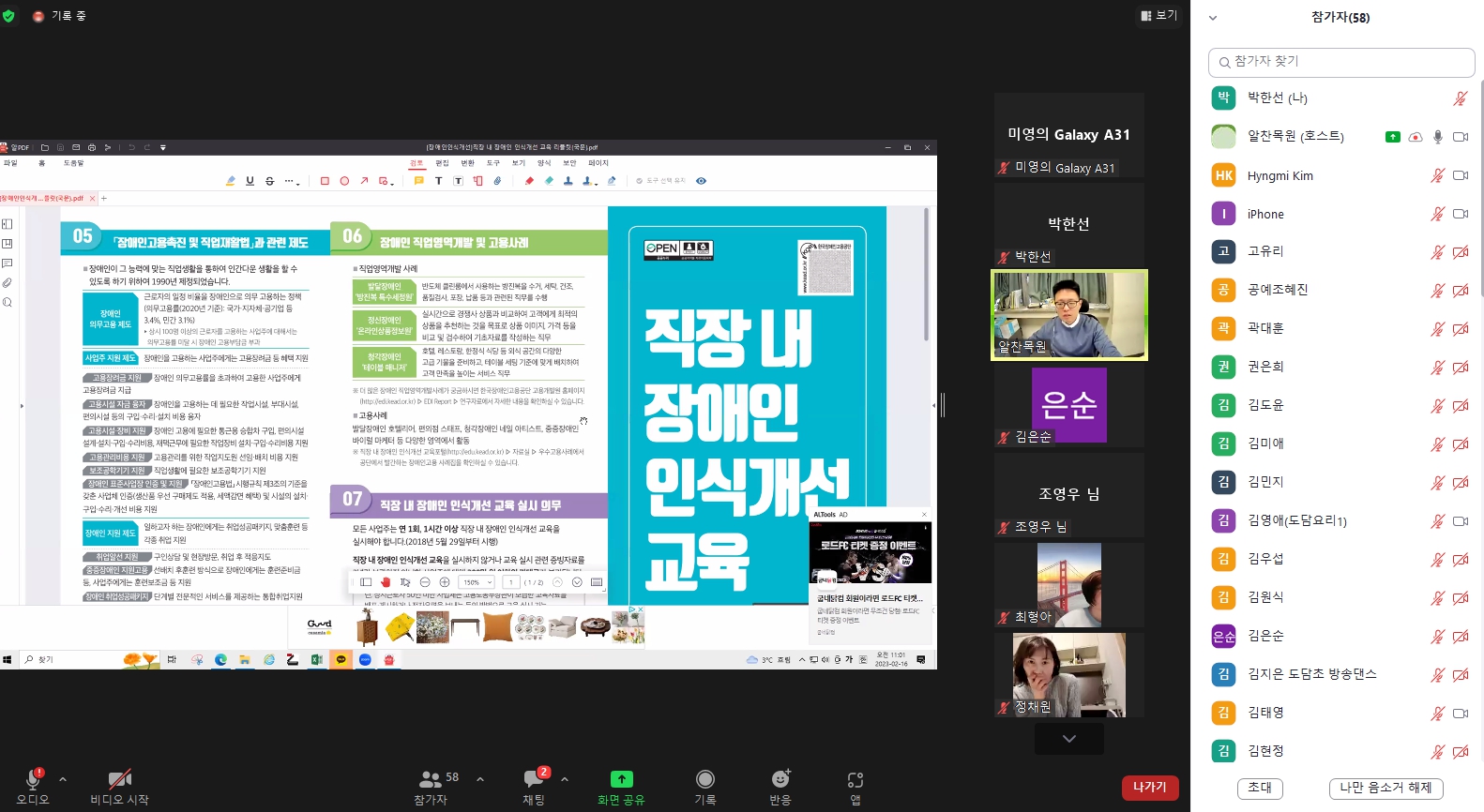Open a new PDF tab with plus
Viewport: 1484px width, 812px height.
coord(104,198)
